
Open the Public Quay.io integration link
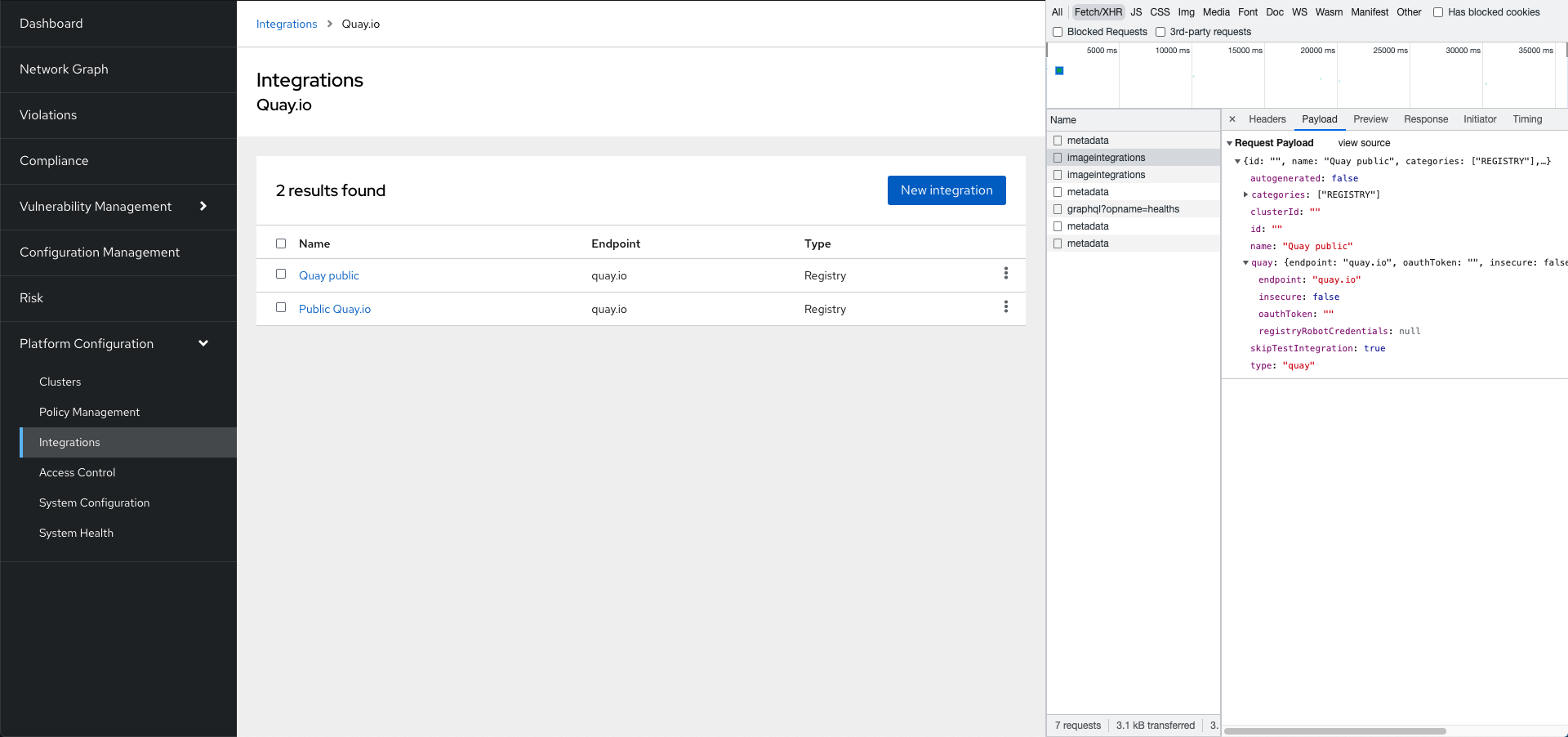(x=335, y=309)
